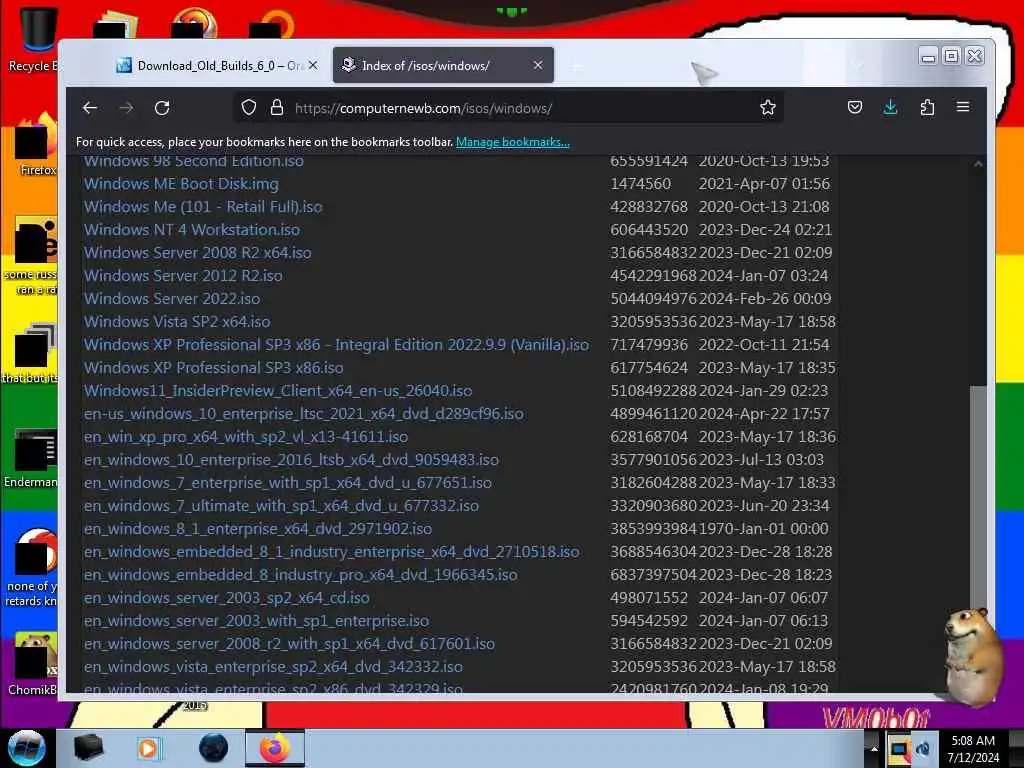Open the media player taskbar icon

[x=148, y=748]
